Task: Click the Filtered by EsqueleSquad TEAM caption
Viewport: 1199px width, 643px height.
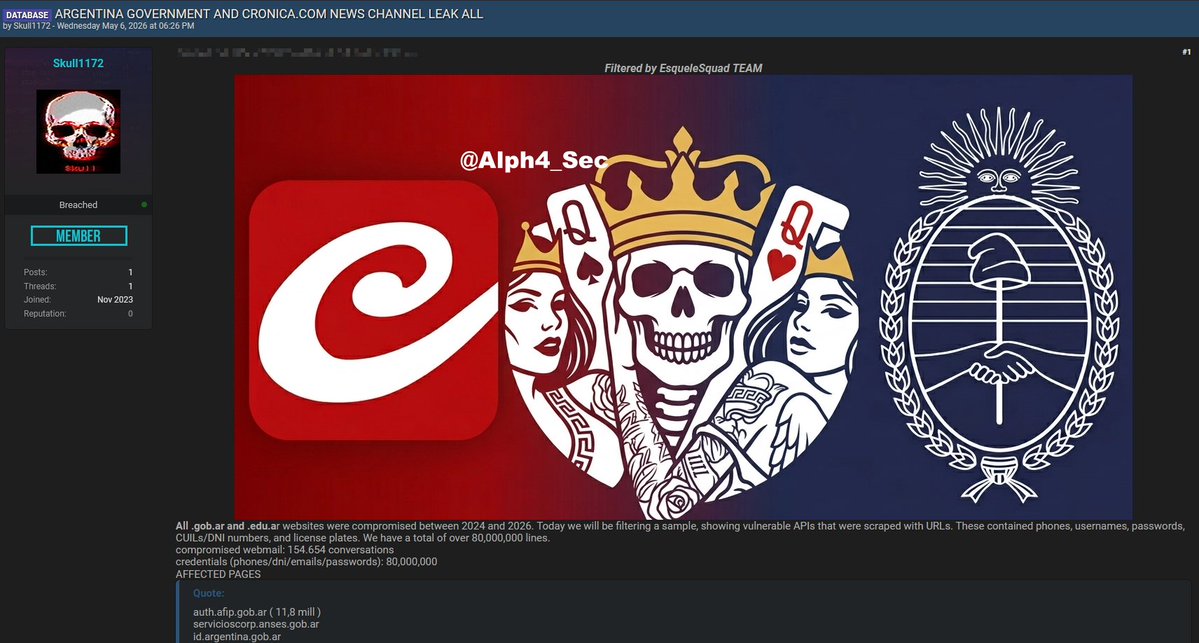Action: (683, 68)
